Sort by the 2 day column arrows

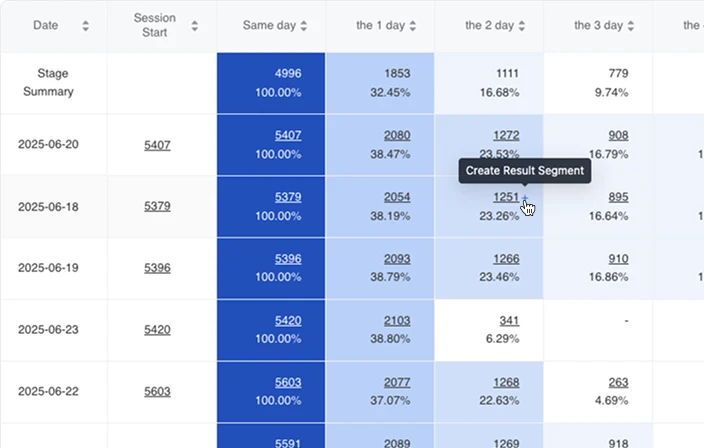point(522,26)
